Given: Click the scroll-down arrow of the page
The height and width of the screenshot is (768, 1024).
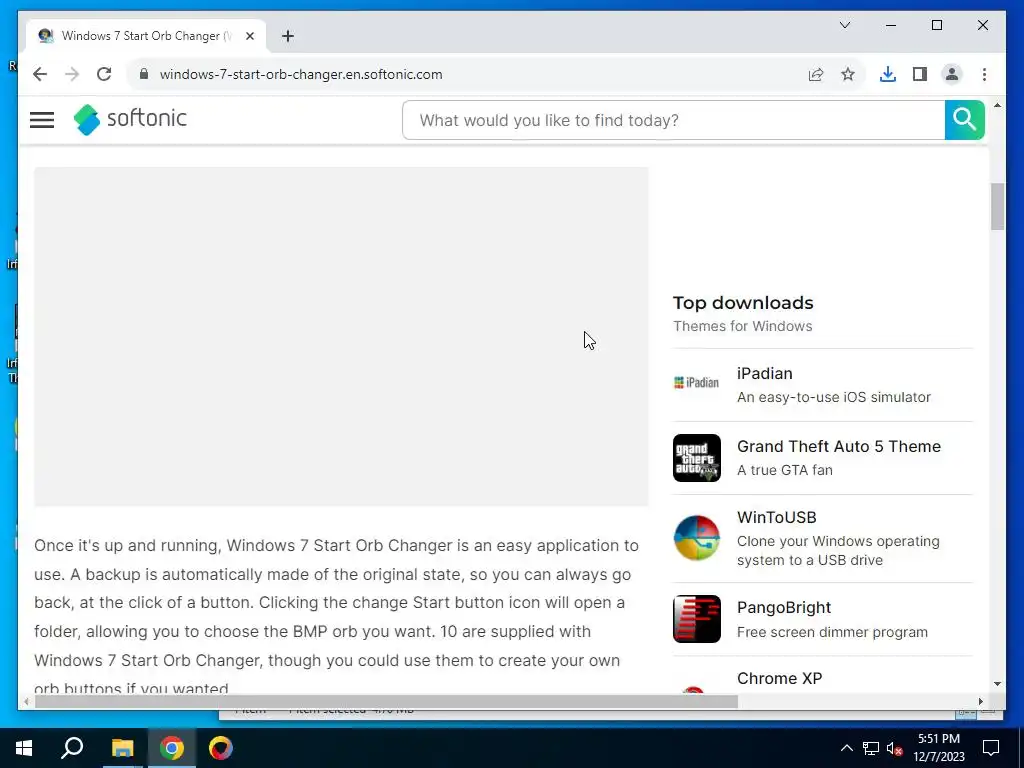Looking at the screenshot, I should [997, 684].
